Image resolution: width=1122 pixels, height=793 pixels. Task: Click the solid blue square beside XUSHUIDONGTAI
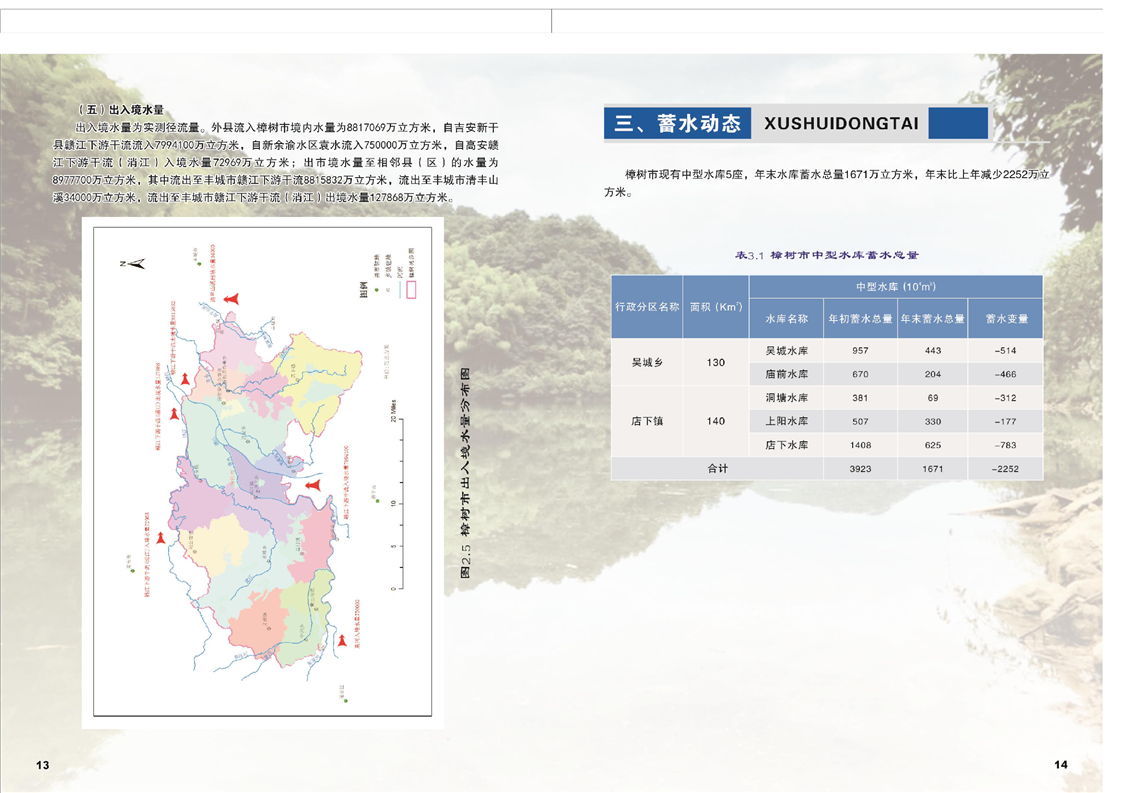(x=958, y=123)
